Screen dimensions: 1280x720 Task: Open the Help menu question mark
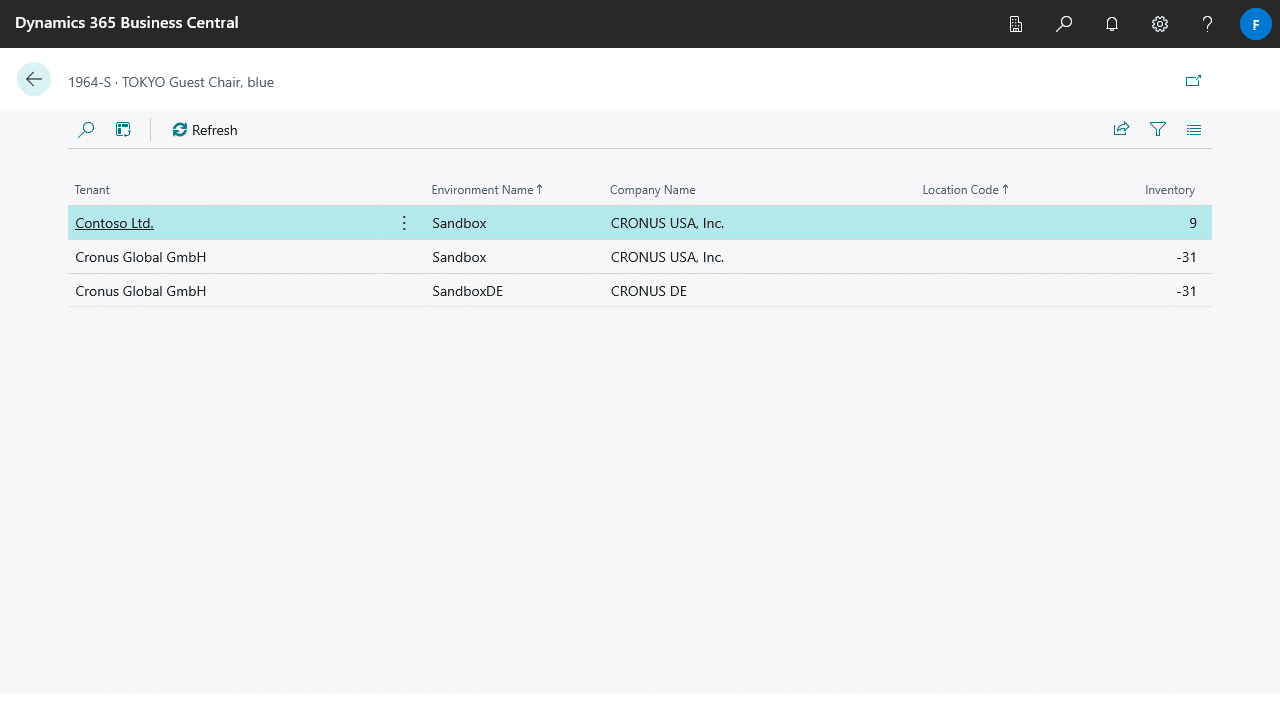tap(1207, 24)
